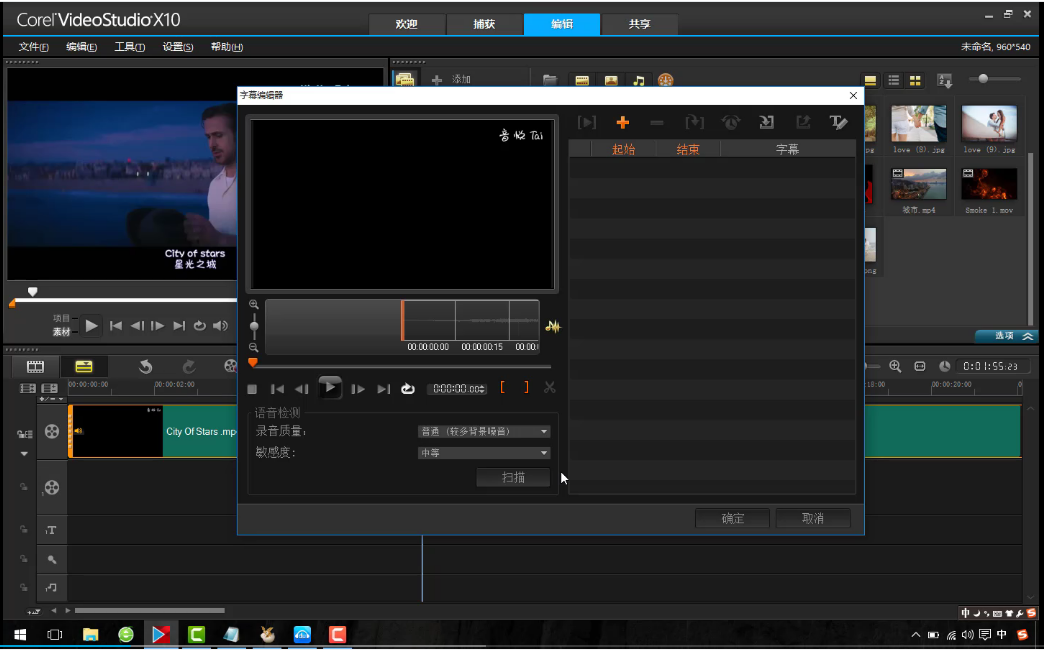
Task: Click the Smoke 1.mov thumbnail
Action: click(x=989, y=184)
